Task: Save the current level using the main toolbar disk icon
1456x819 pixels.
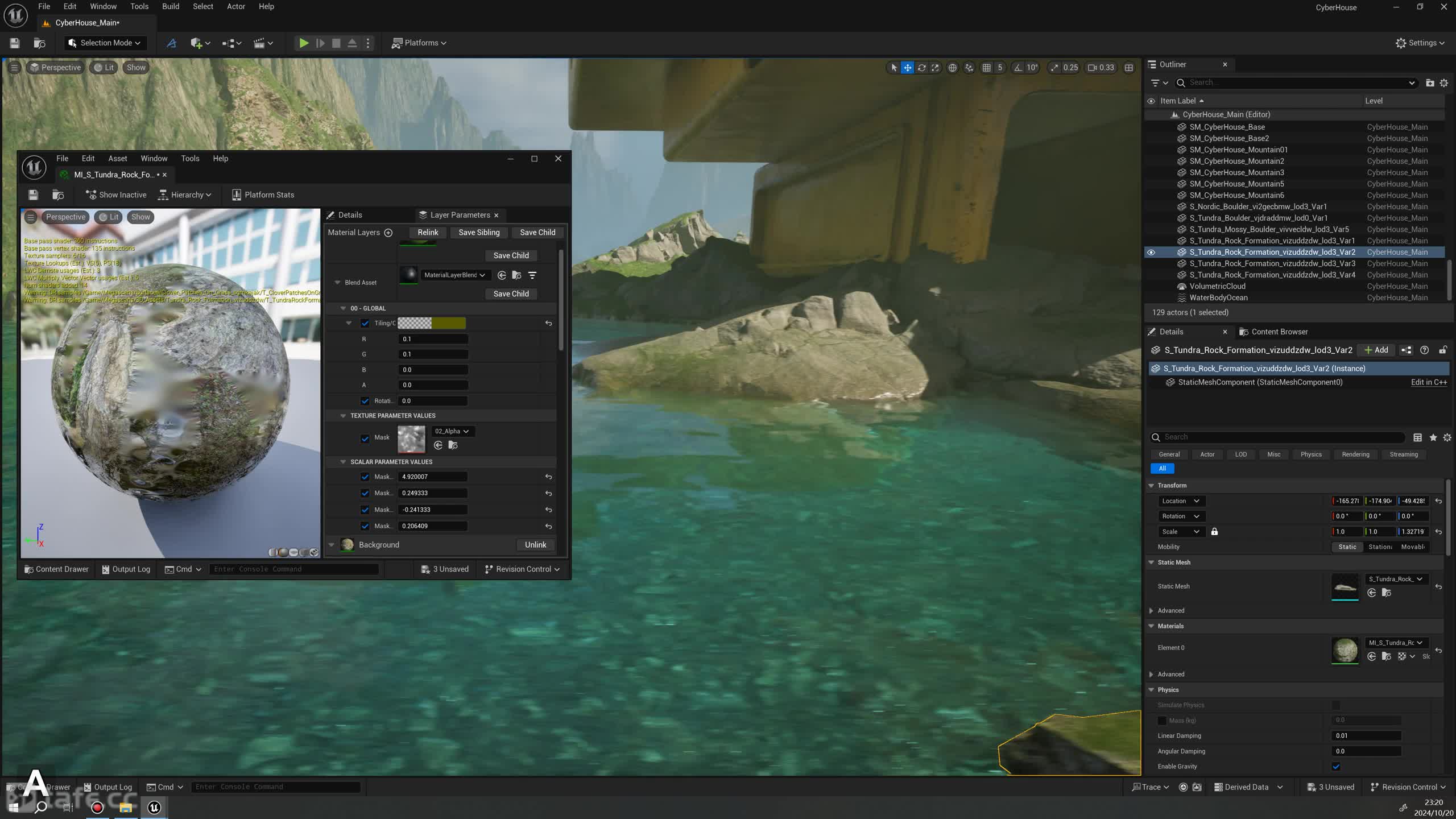Action: tap(15, 43)
